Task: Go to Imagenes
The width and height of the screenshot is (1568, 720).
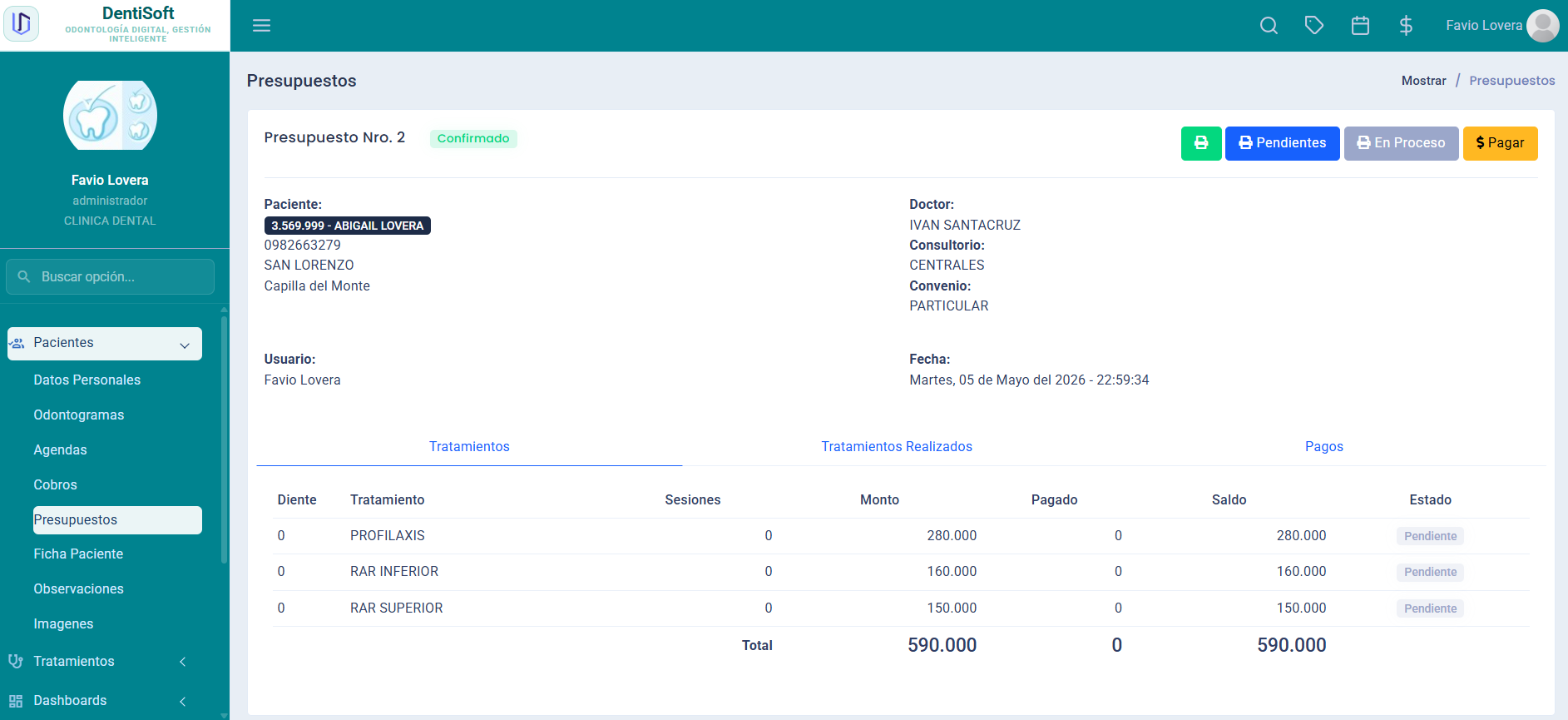Action: 63,623
